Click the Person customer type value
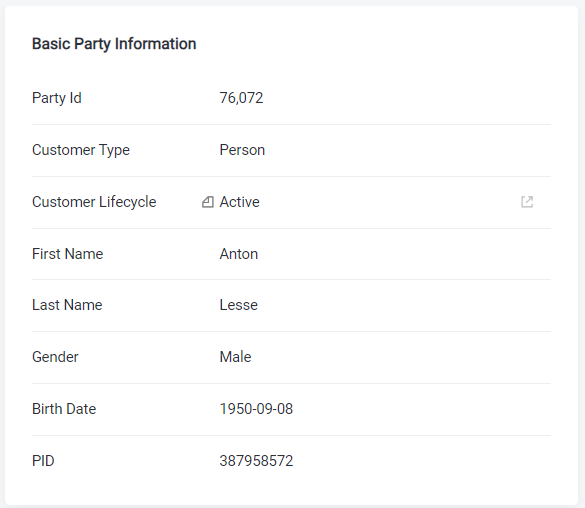Viewport: 585px width, 508px height. point(242,150)
